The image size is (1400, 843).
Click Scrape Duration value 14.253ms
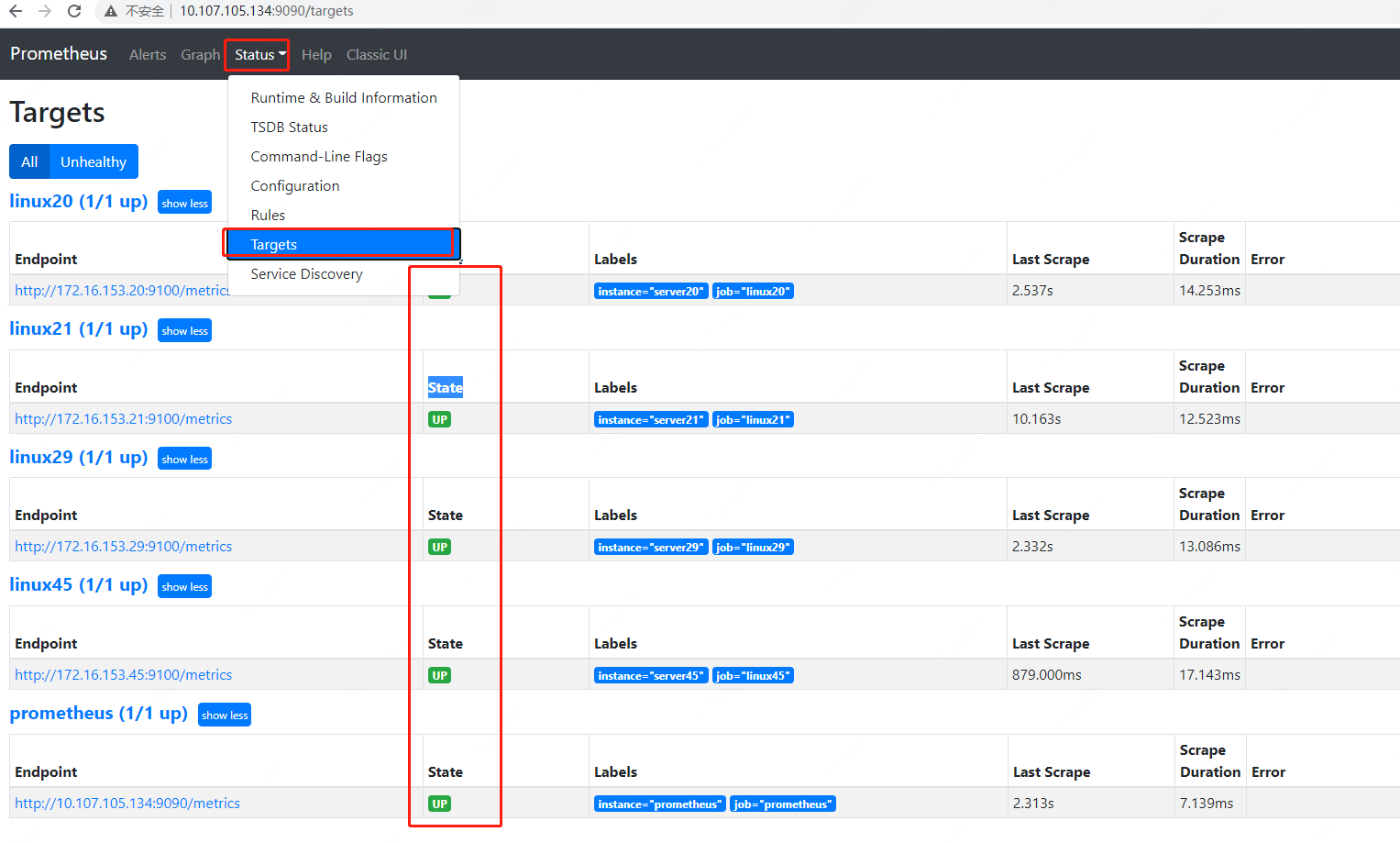pyautogui.click(x=1209, y=291)
